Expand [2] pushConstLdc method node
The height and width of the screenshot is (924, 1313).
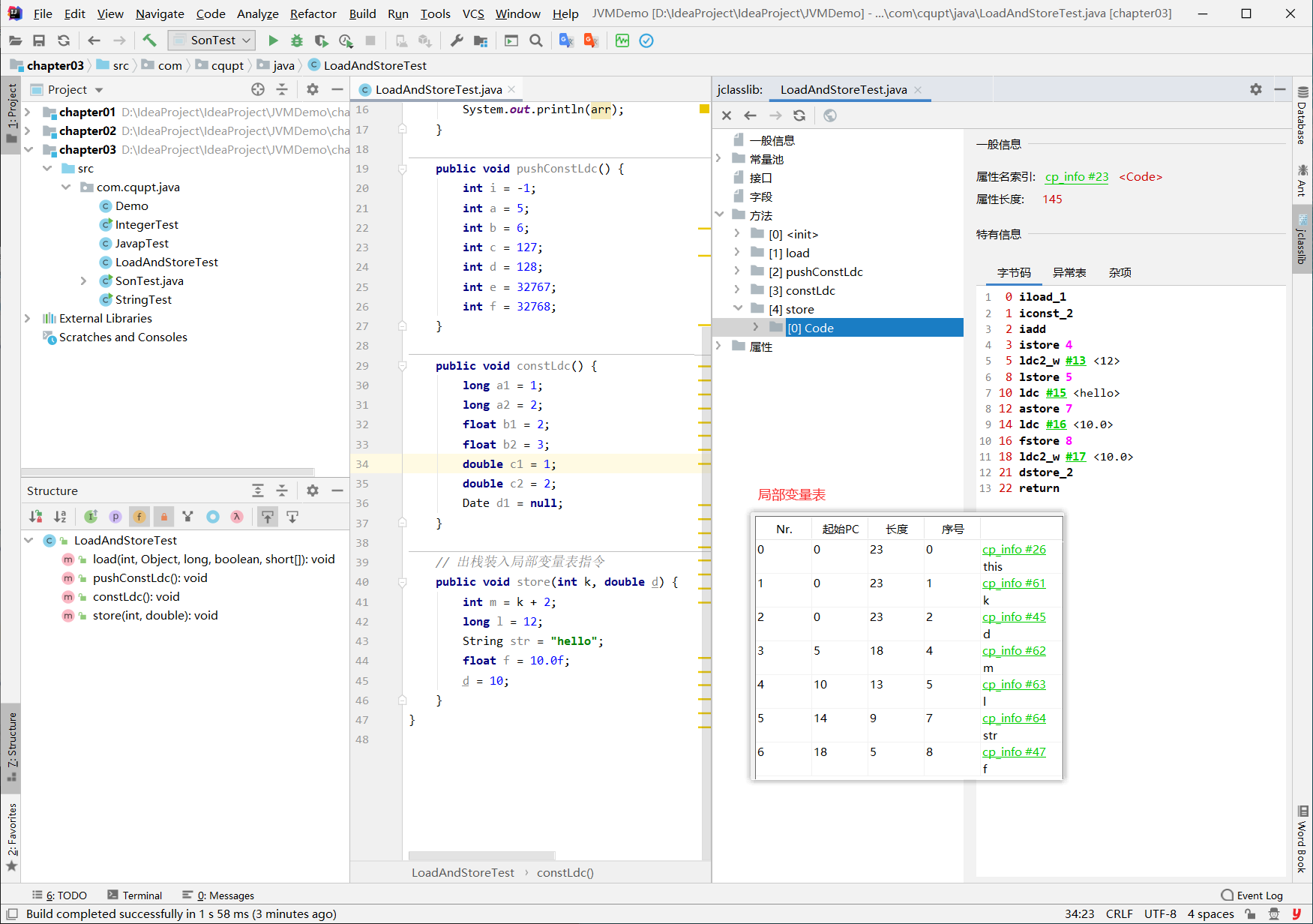coord(736,271)
